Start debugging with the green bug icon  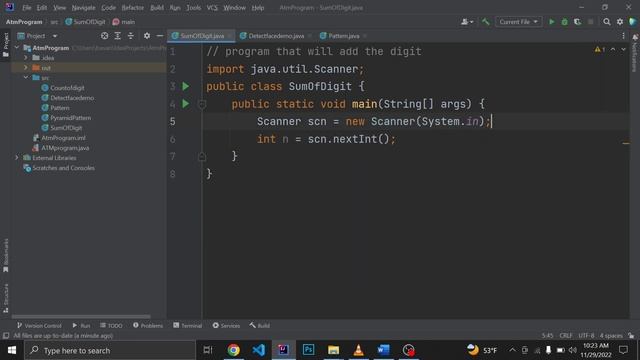(564, 22)
